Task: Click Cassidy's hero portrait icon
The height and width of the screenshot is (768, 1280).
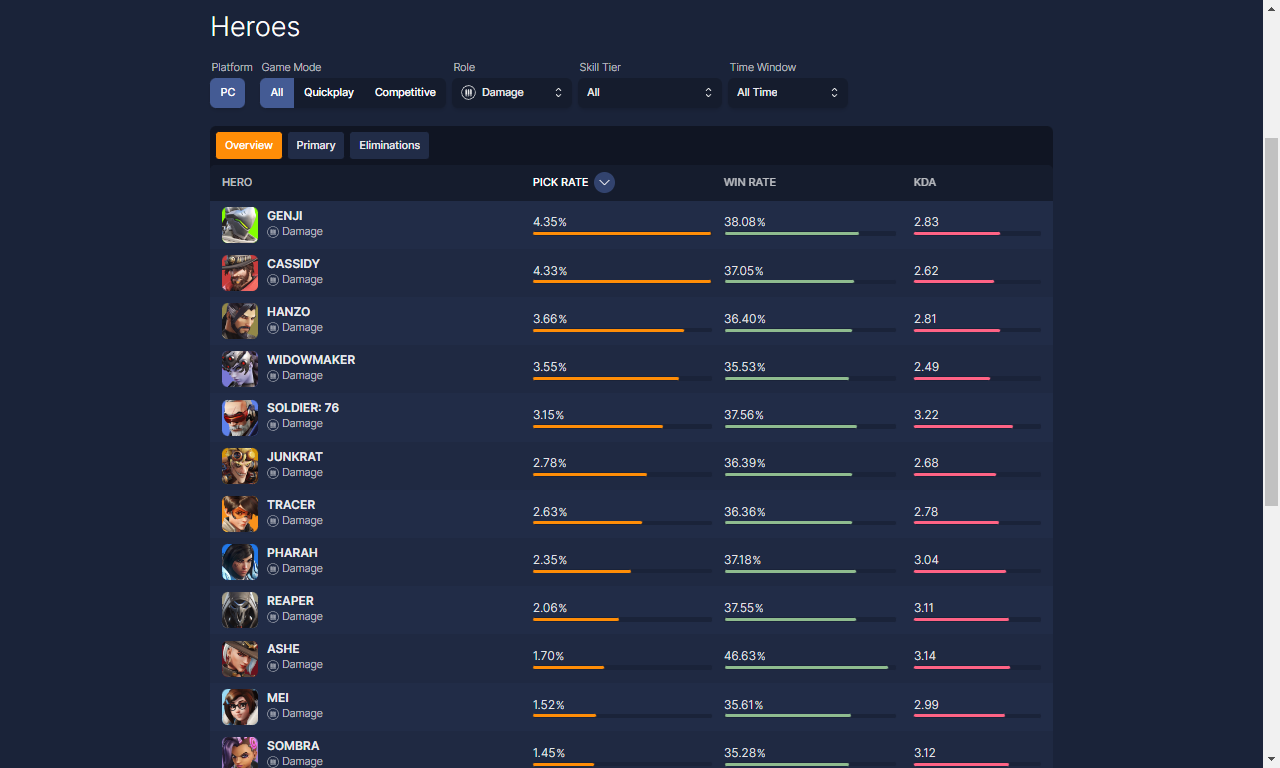Action: coord(240,273)
